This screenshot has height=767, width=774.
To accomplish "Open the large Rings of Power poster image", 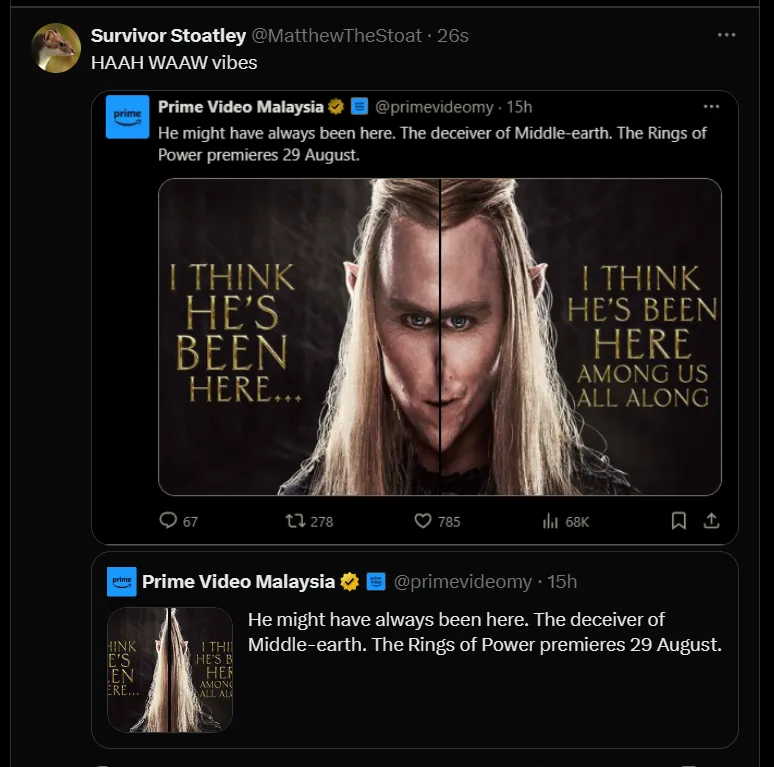I will coord(440,337).
